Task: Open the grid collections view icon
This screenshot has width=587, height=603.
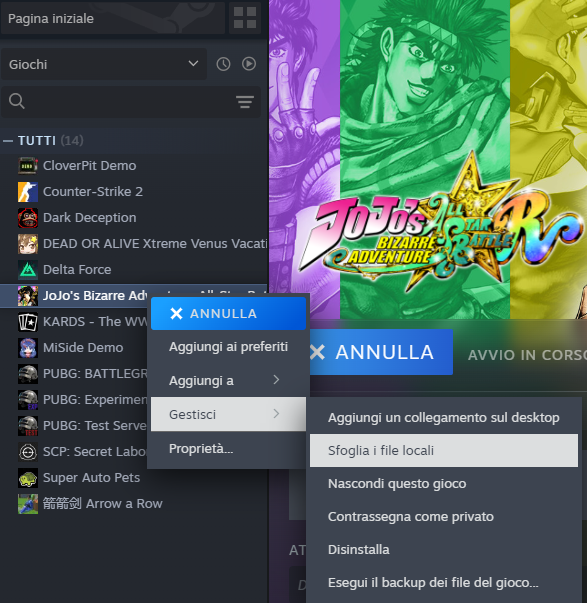Action: coord(245,18)
